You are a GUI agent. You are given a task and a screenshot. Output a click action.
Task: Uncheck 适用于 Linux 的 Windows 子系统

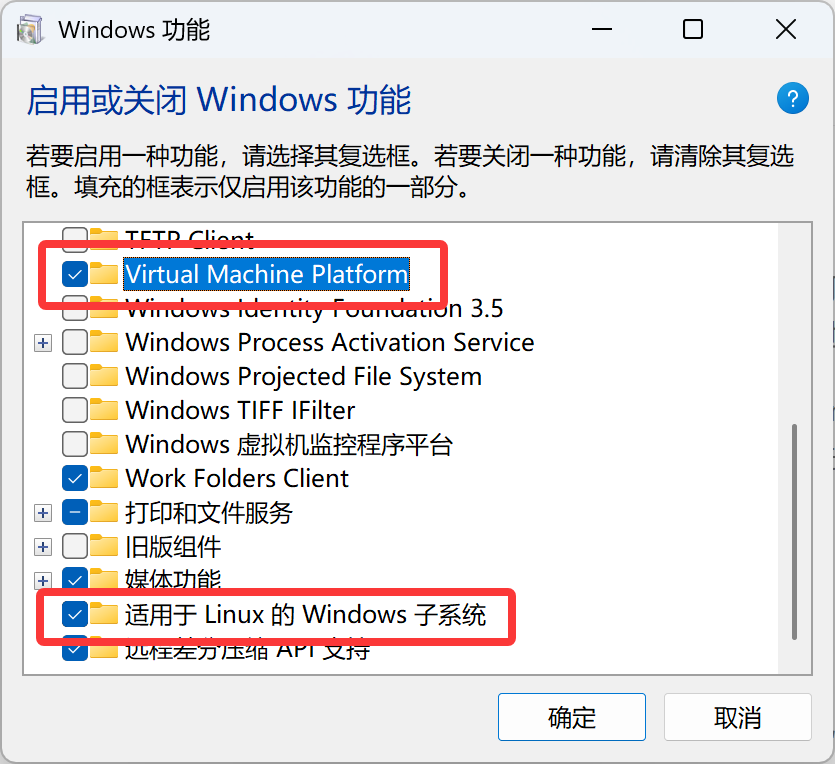coord(75,614)
